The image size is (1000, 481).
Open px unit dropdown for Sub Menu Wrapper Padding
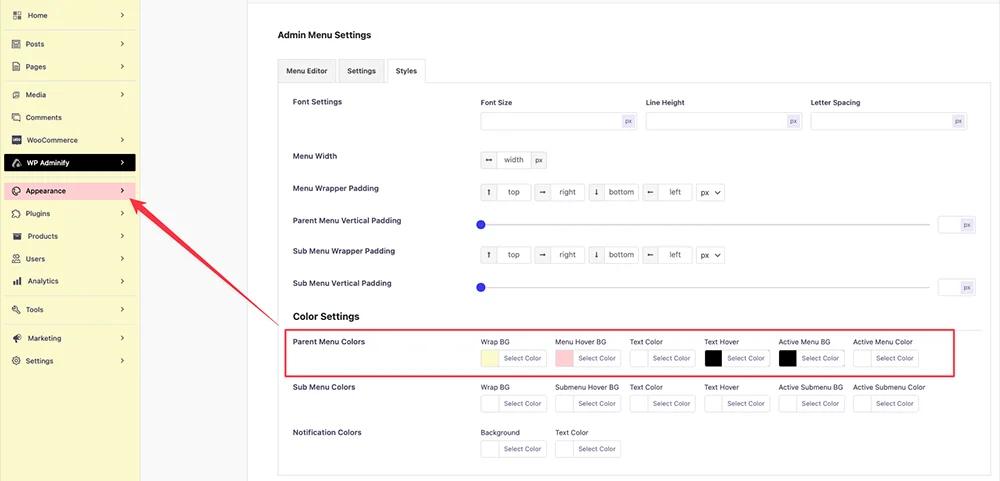tap(710, 255)
